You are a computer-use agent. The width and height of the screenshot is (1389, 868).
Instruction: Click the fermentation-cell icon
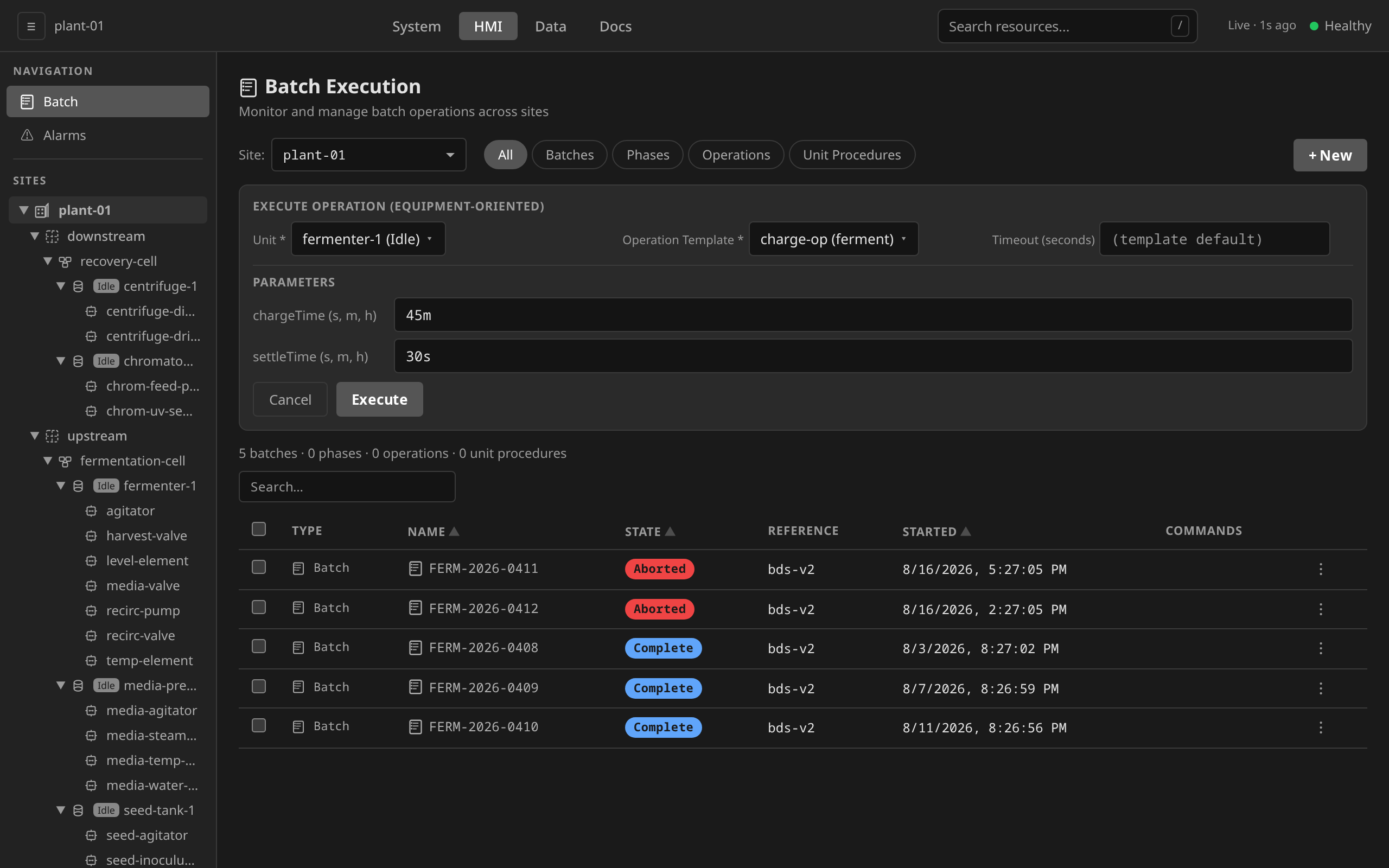66,461
